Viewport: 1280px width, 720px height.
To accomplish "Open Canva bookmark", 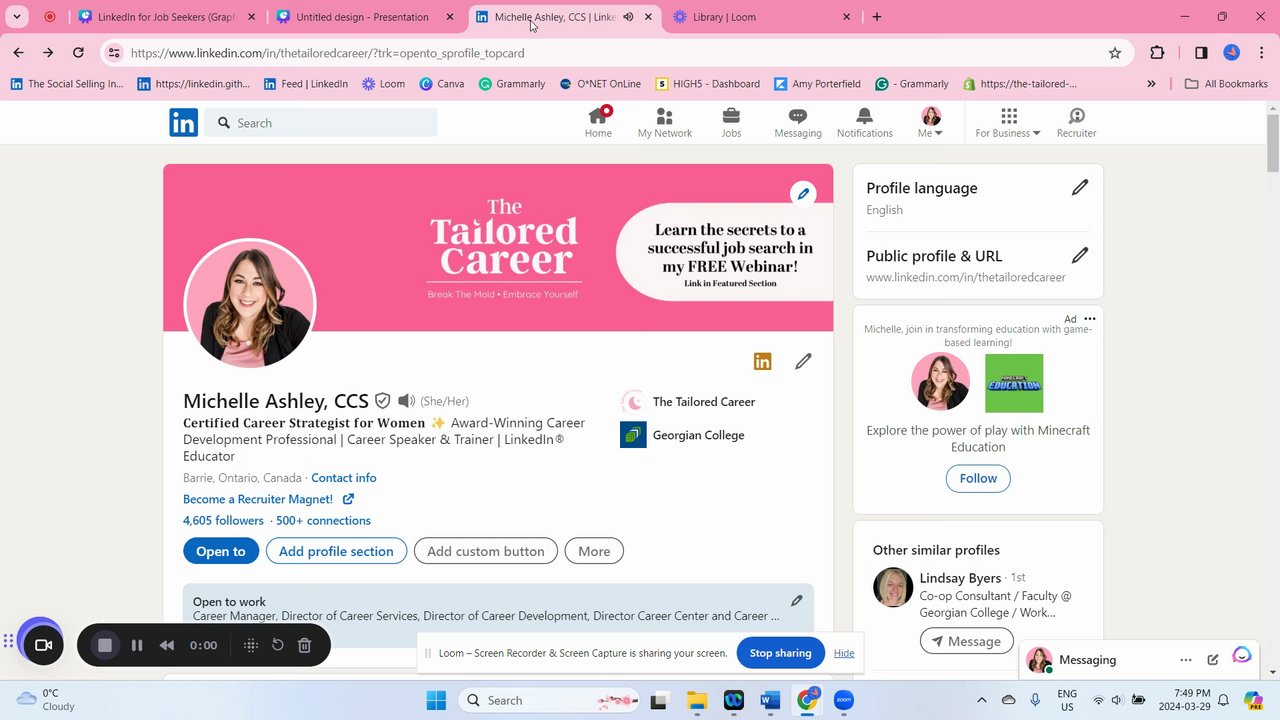I will tap(441, 84).
